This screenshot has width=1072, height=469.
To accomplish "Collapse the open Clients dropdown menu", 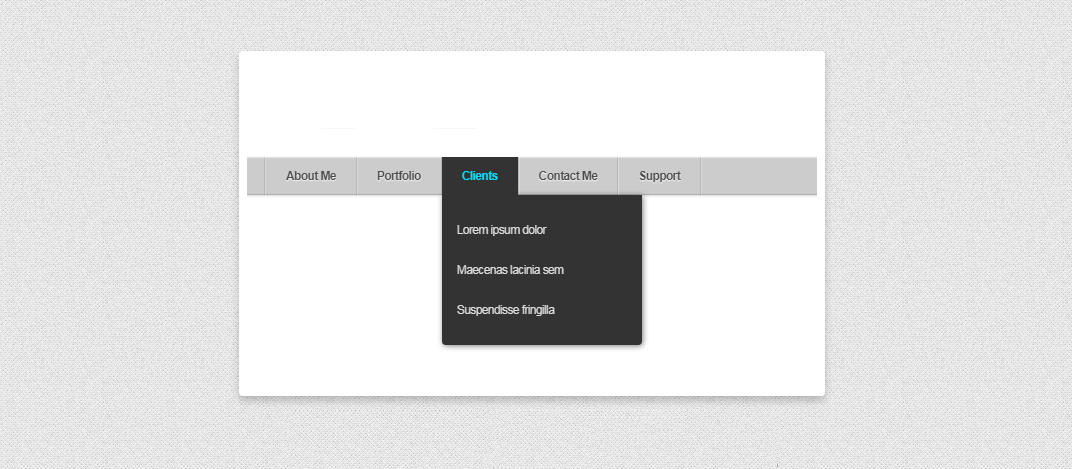I will point(480,176).
